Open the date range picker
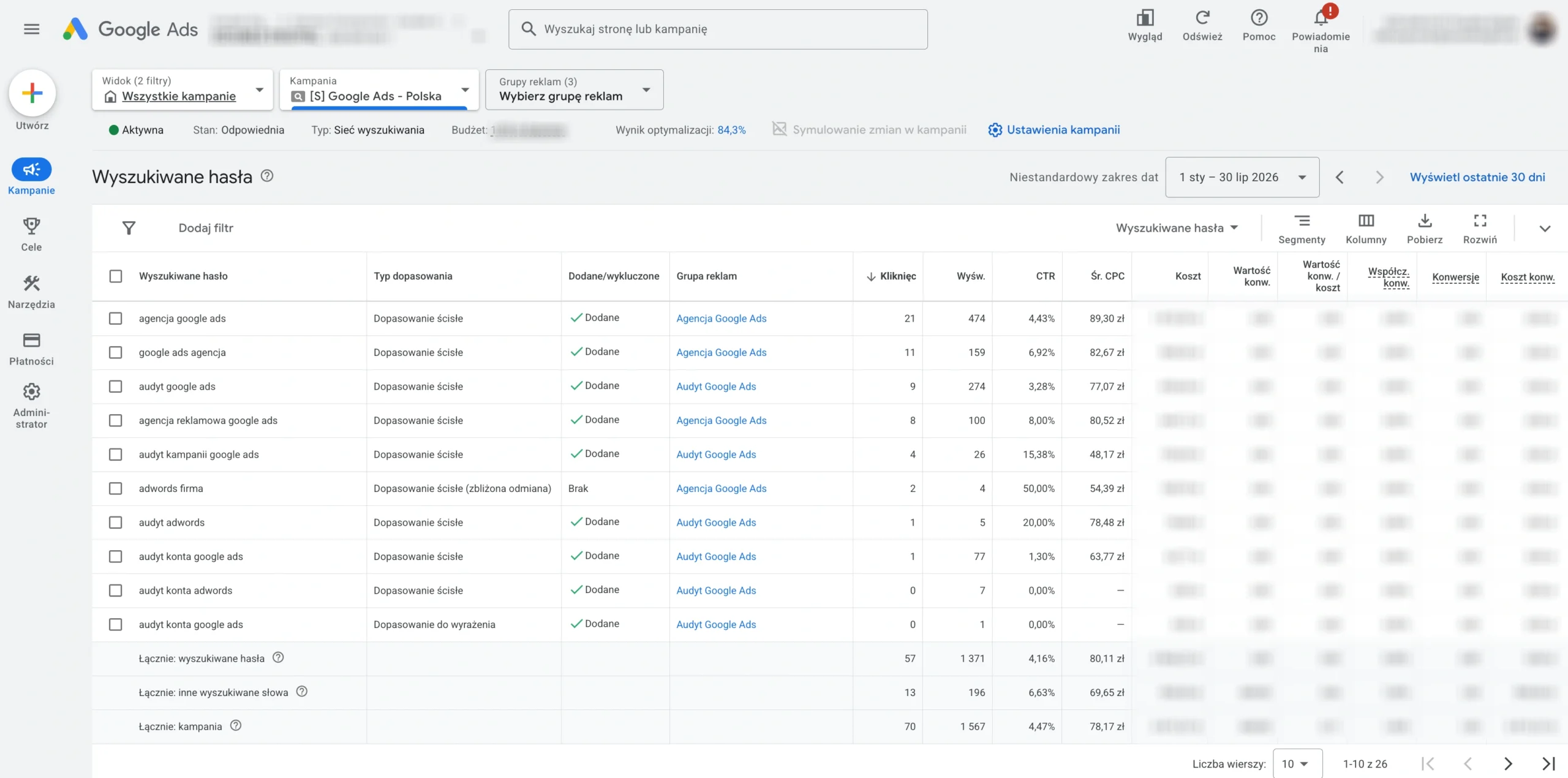 coord(1242,177)
